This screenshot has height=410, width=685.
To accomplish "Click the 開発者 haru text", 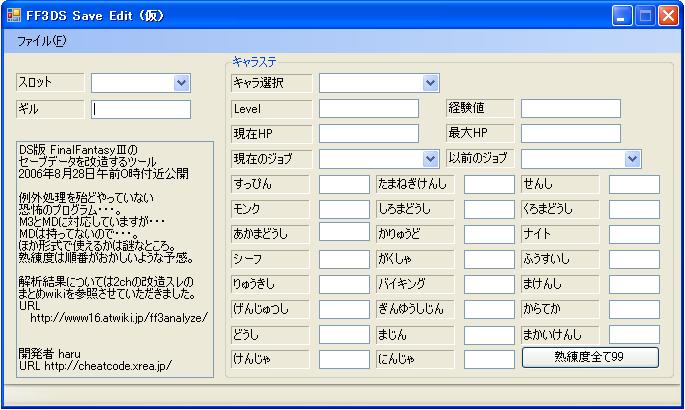I will click(49, 354).
